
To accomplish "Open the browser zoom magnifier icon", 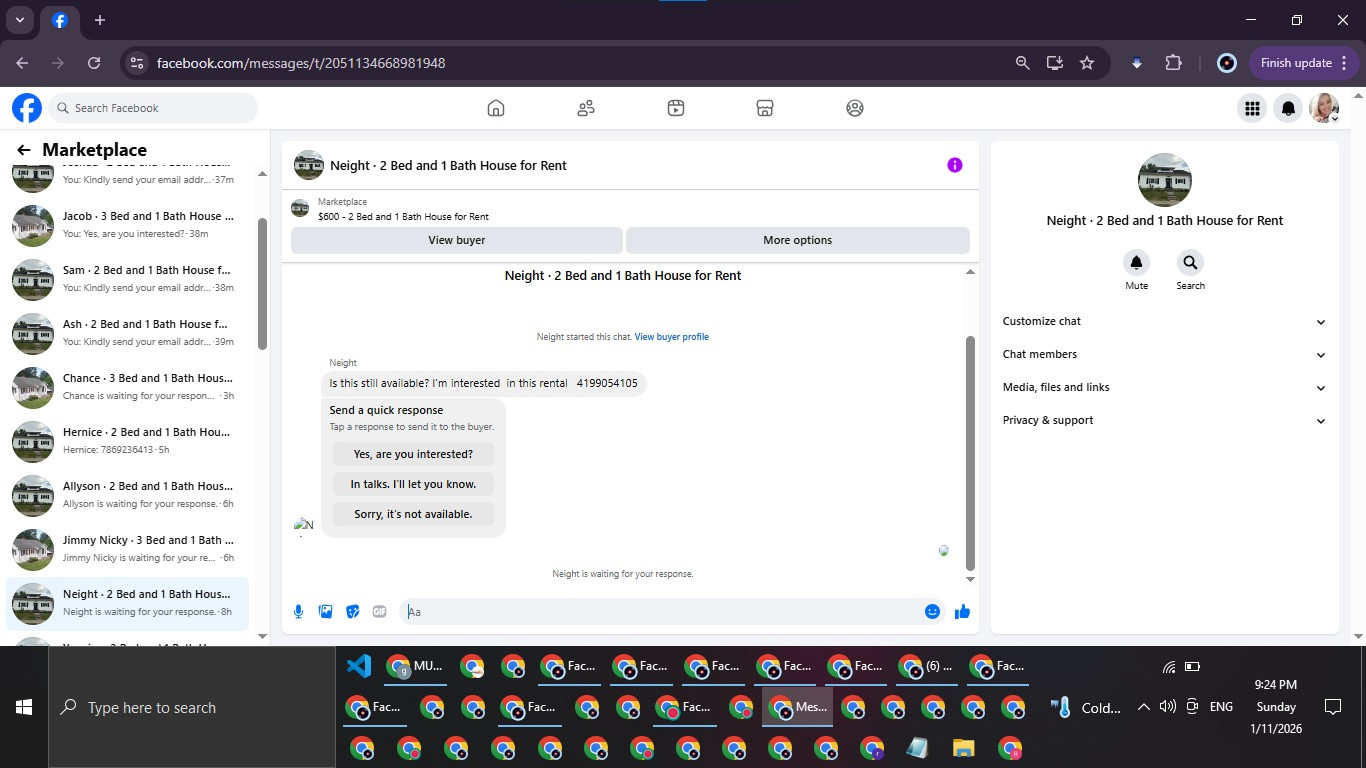I will pyautogui.click(x=1022, y=63).
